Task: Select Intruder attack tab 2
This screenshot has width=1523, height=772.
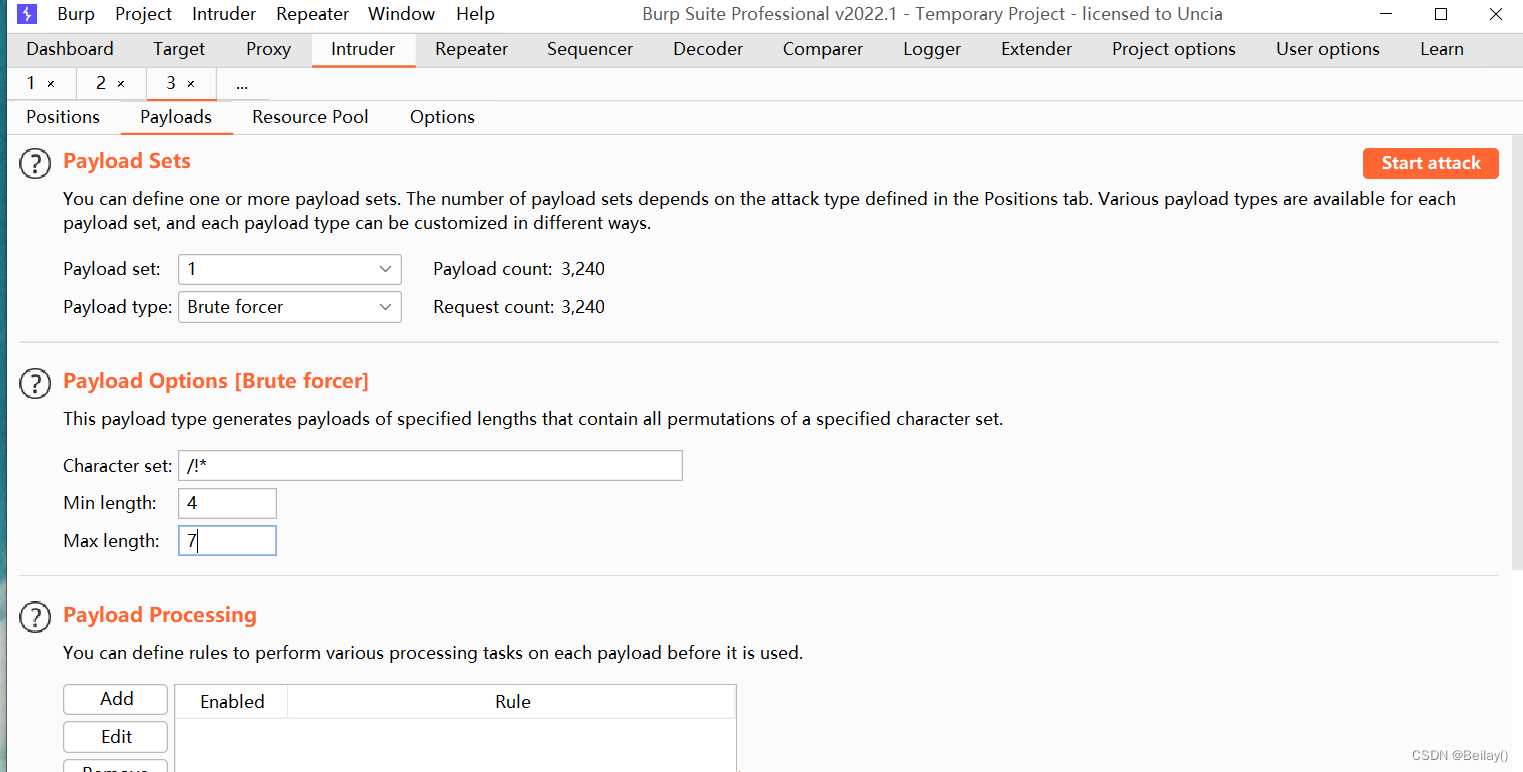Action: [x=103, y=84]
